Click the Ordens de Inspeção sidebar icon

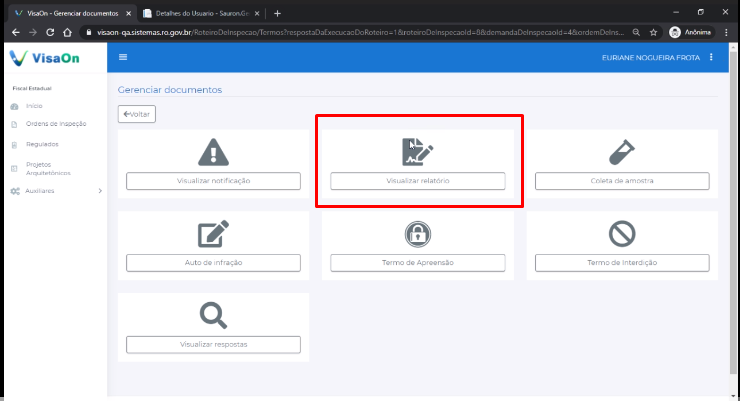click(15, 125)
